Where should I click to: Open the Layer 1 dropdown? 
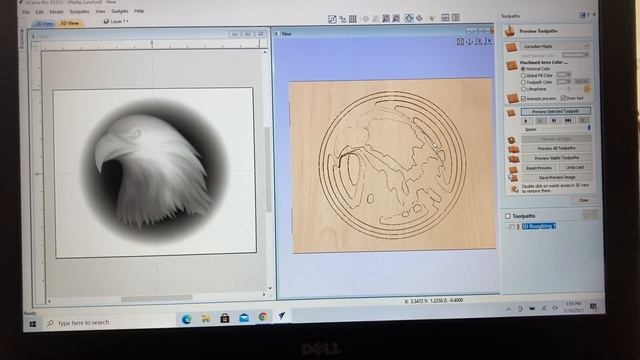116,21
